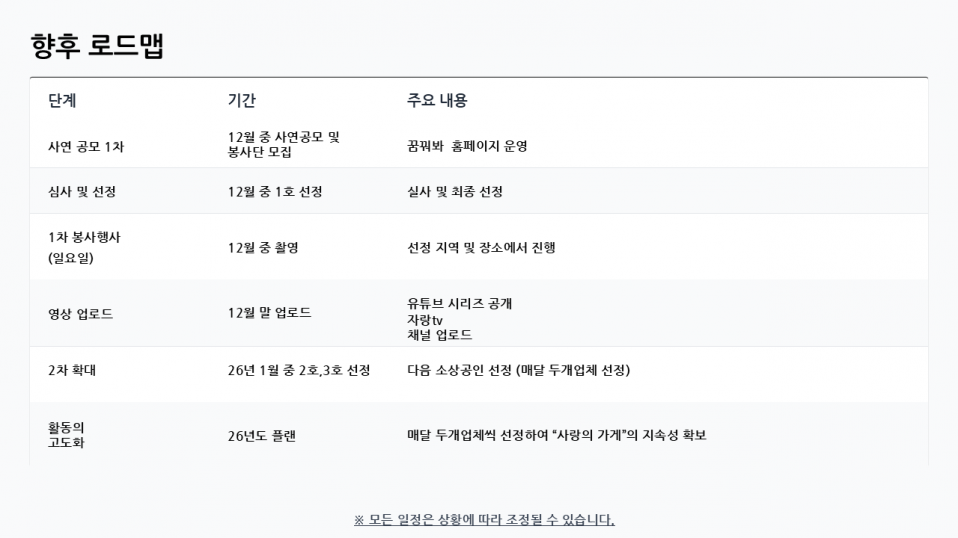Viewport: 958px width, 538px height.
Task: Click the '12월 중 1호 선정' cell
Action: (275, 191)
